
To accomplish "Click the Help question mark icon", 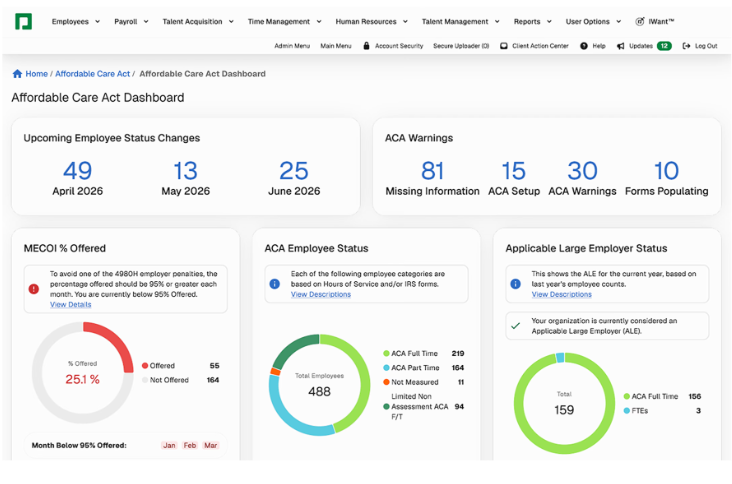I will pyautogui.click(x=584, y=46).
